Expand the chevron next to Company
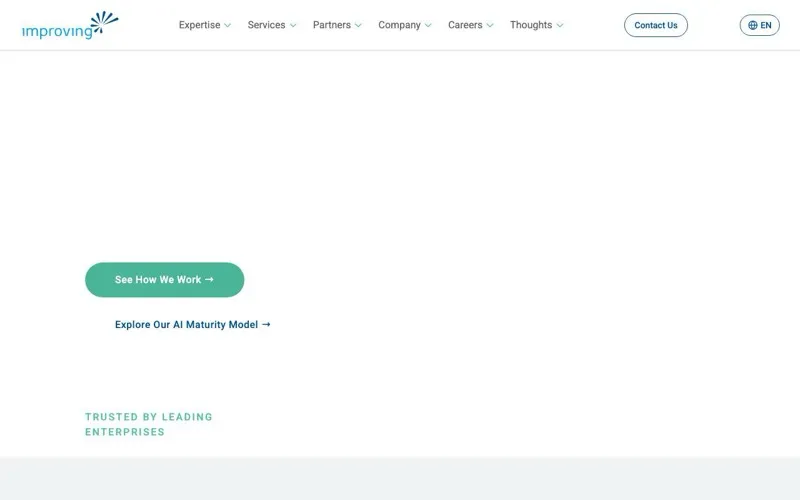 pos(428,26)
